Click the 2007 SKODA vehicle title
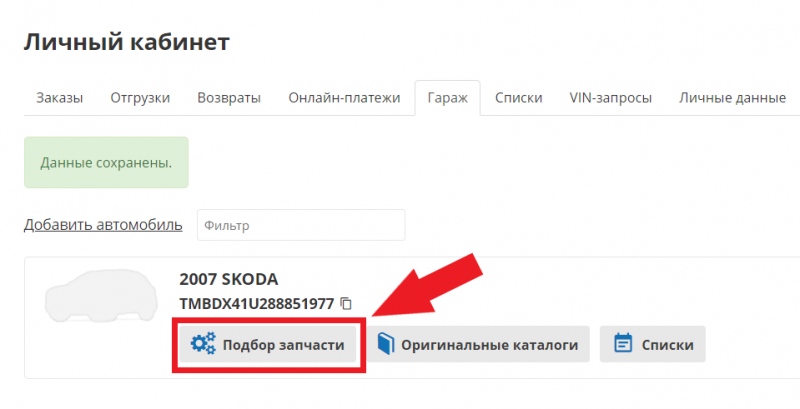The image size is (800, 409). (229, 279)
